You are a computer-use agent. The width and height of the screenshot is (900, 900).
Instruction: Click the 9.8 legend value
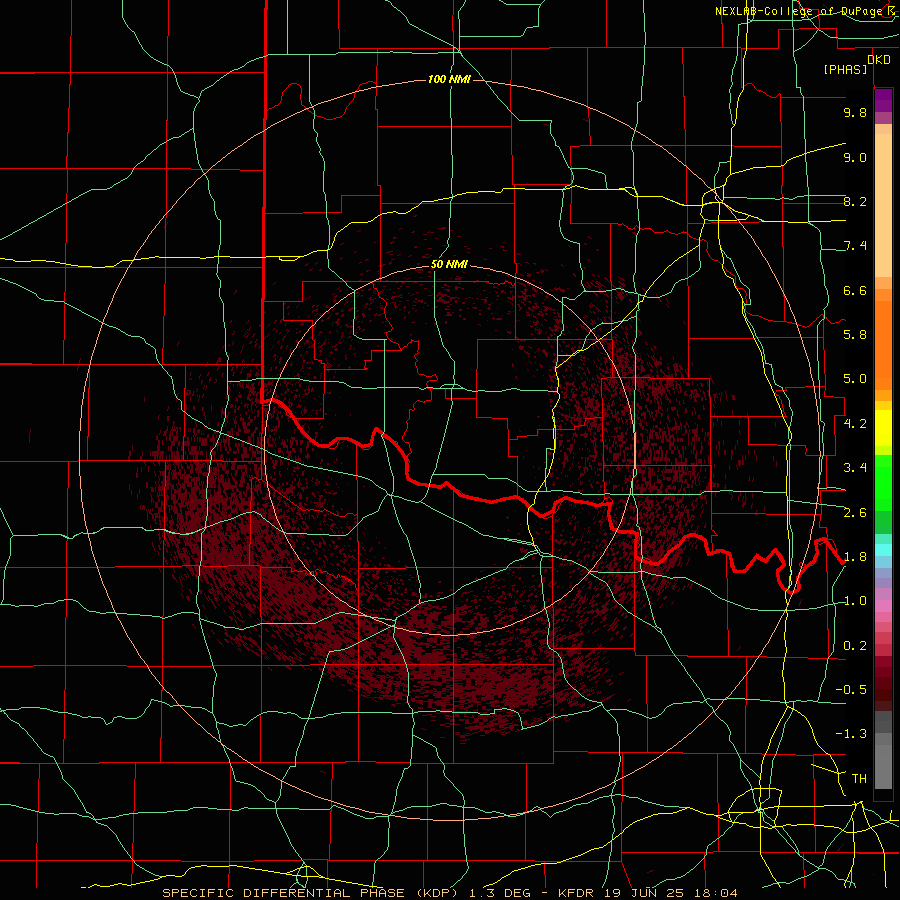click(855, 113)
